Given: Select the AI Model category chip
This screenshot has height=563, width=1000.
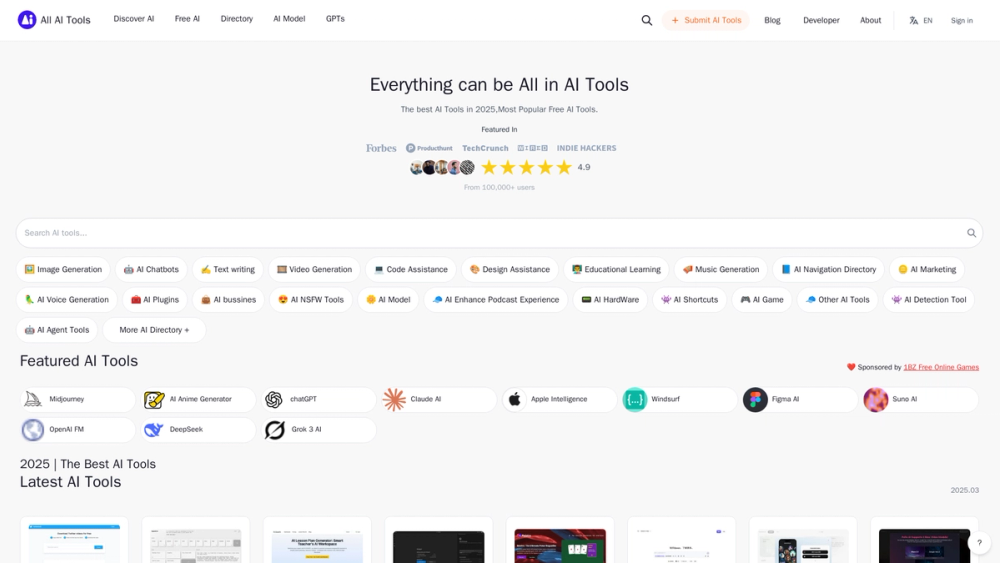Looking at the screenshot, I should coord(388,300).
